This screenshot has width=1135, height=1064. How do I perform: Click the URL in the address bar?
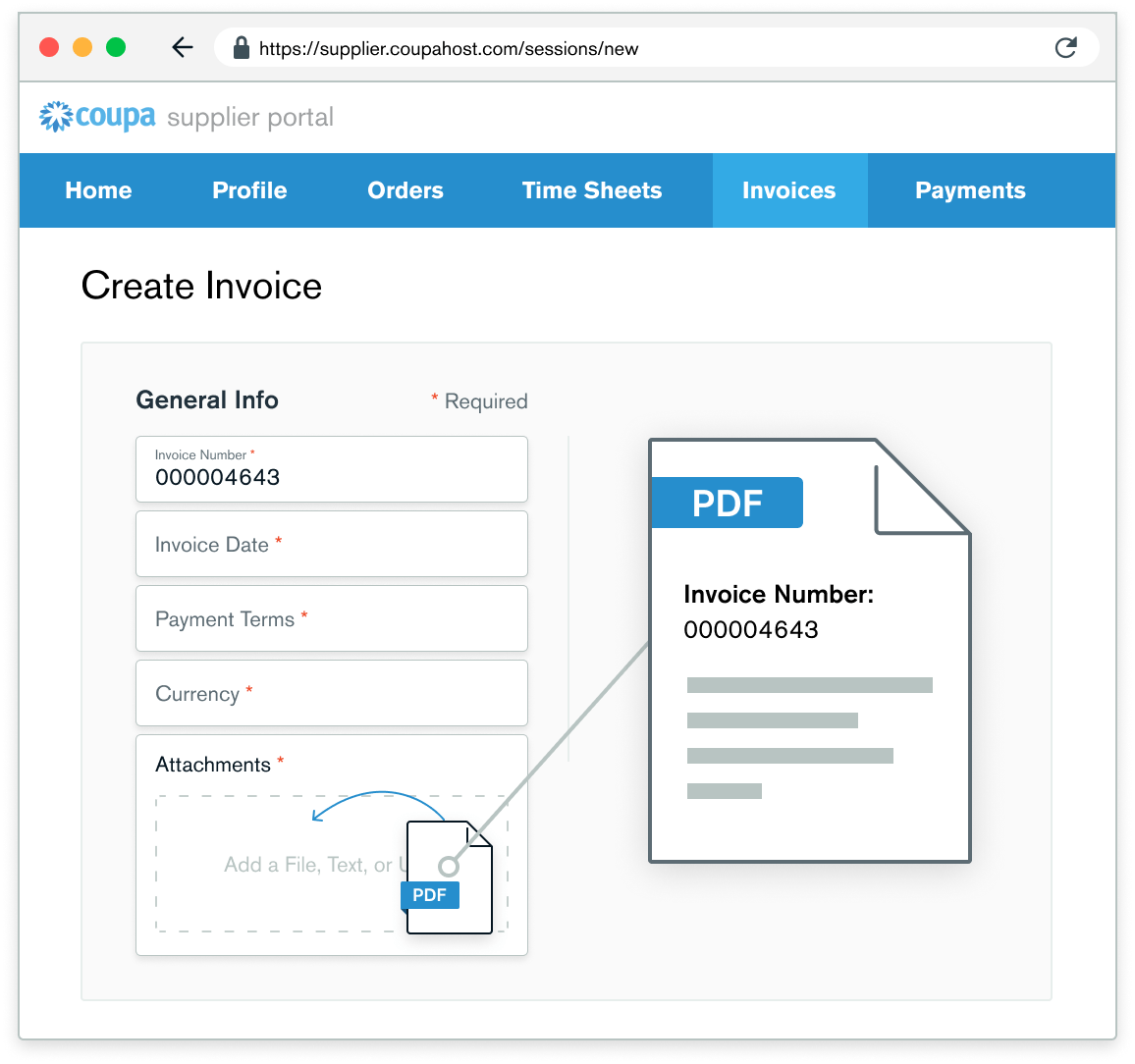449,48
